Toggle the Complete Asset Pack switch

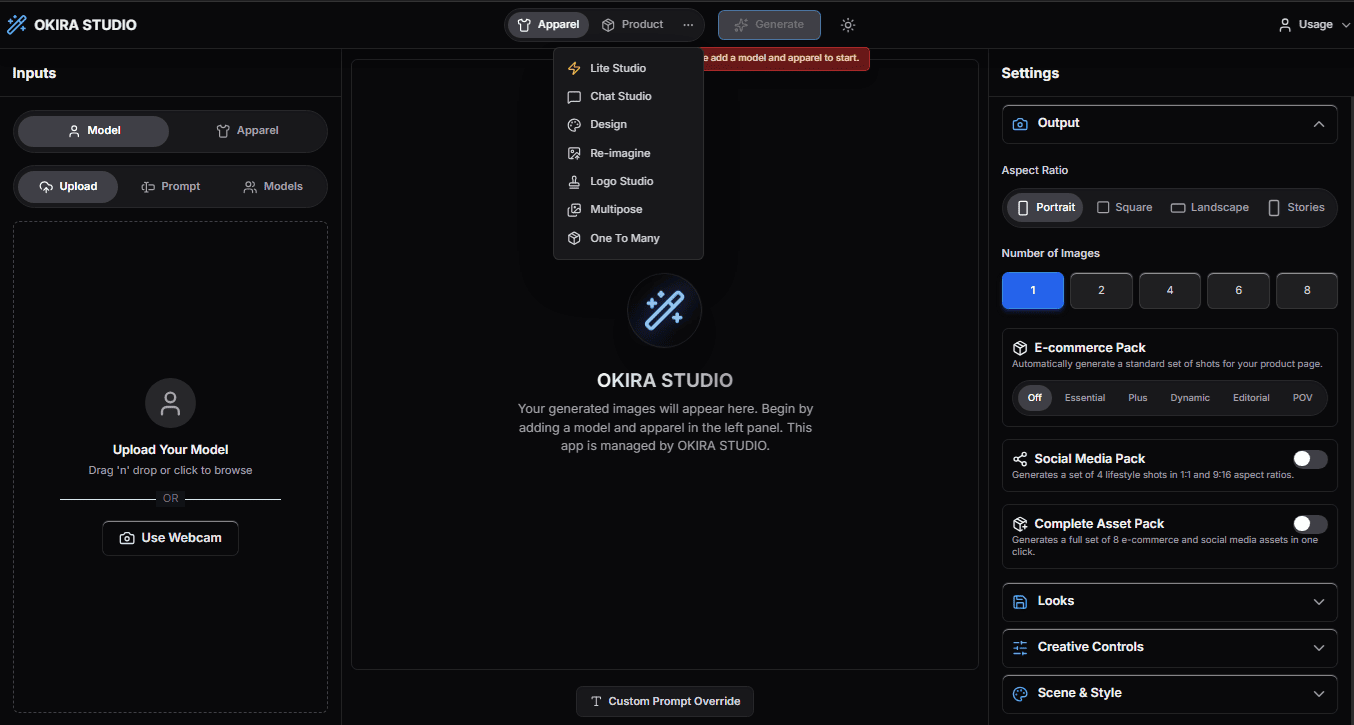point(1310,524)
